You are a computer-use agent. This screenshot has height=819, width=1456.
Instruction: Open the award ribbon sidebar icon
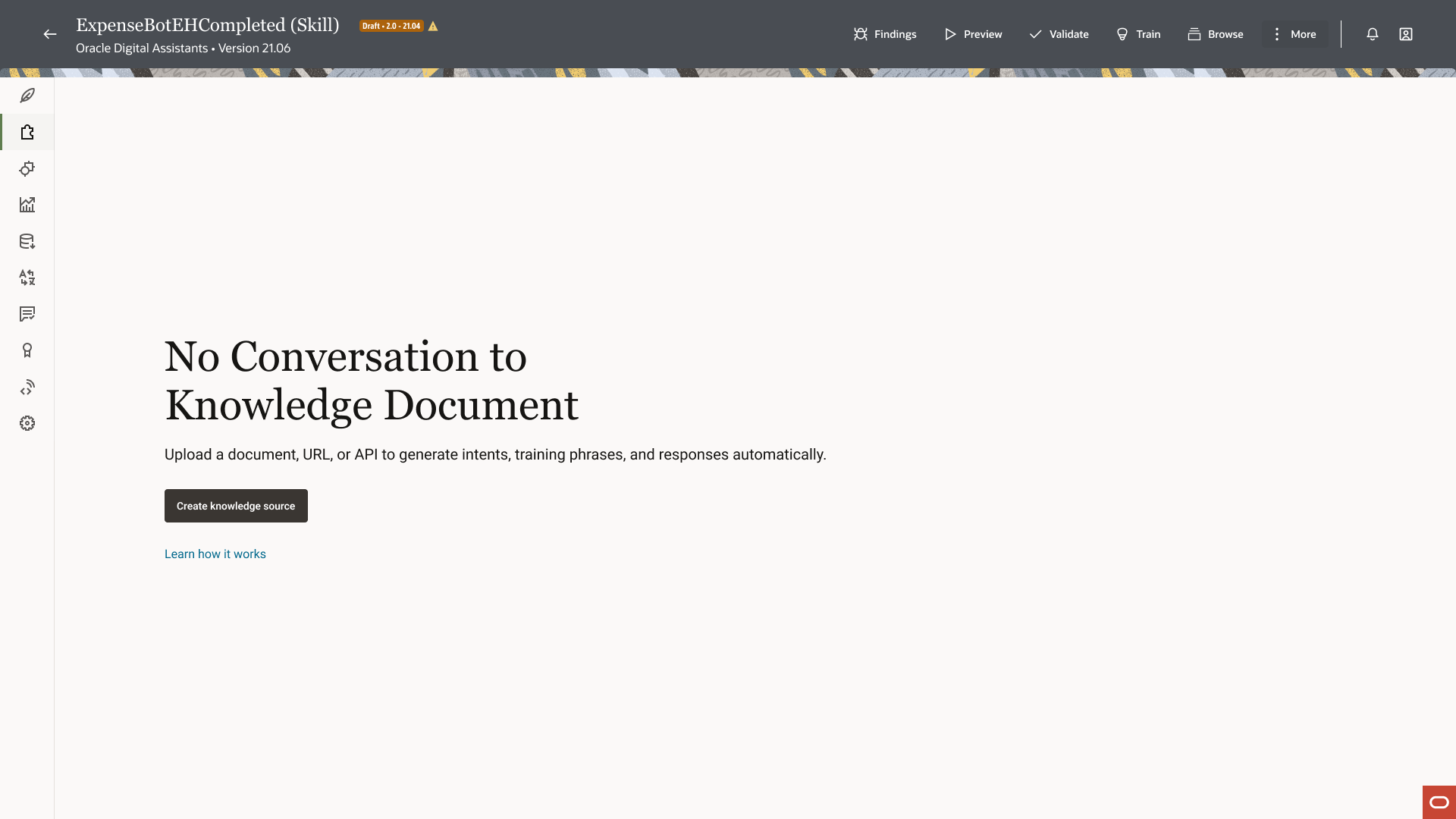(x=27, y=350)
